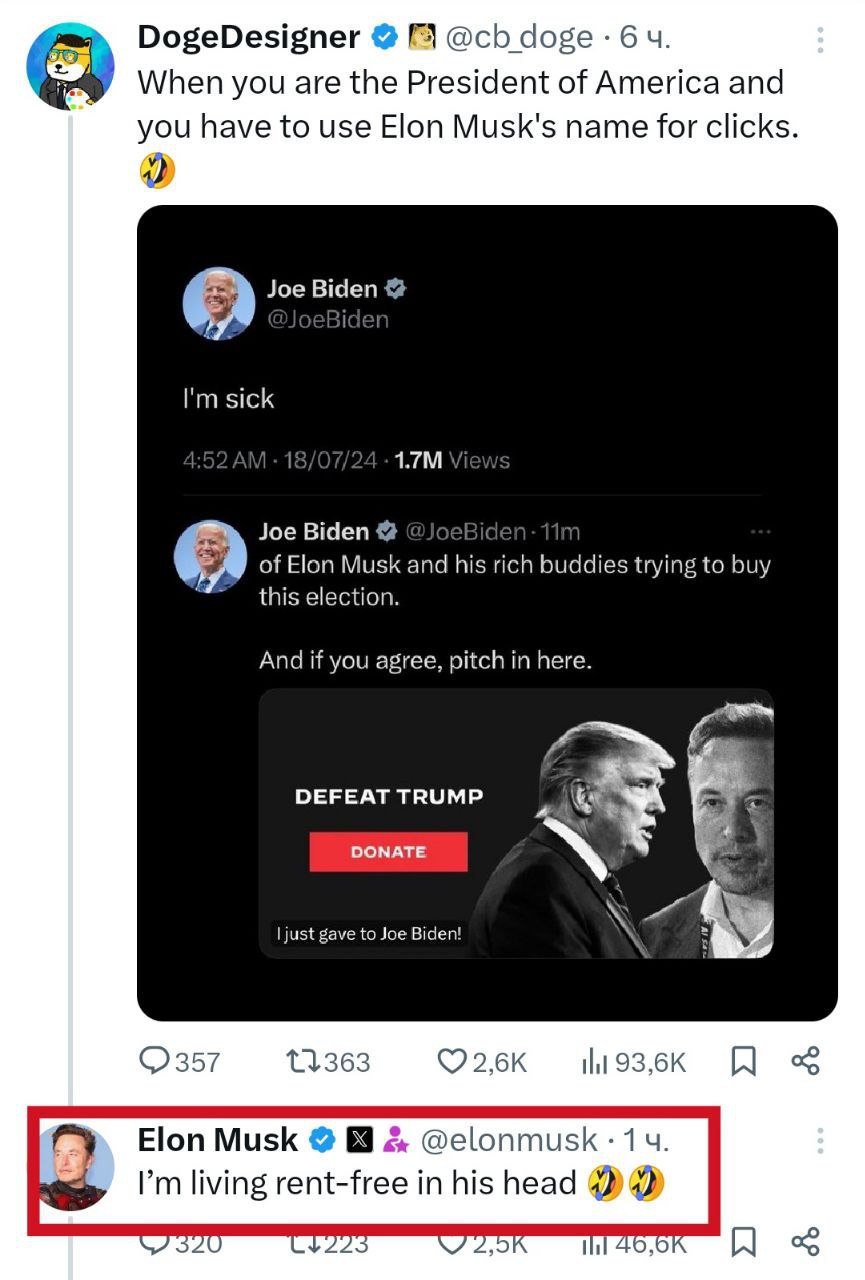
Task: Like DogeDesigner's post with heart icon
Action: [x=452, y=1061]
